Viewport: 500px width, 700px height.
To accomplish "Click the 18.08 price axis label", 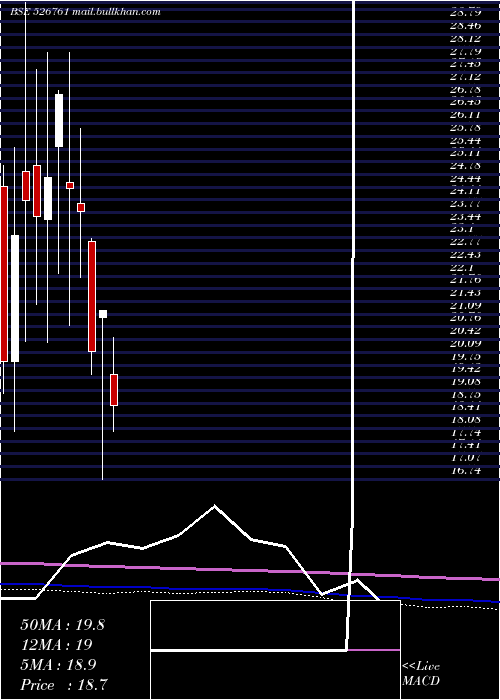I will pos(466,420).
